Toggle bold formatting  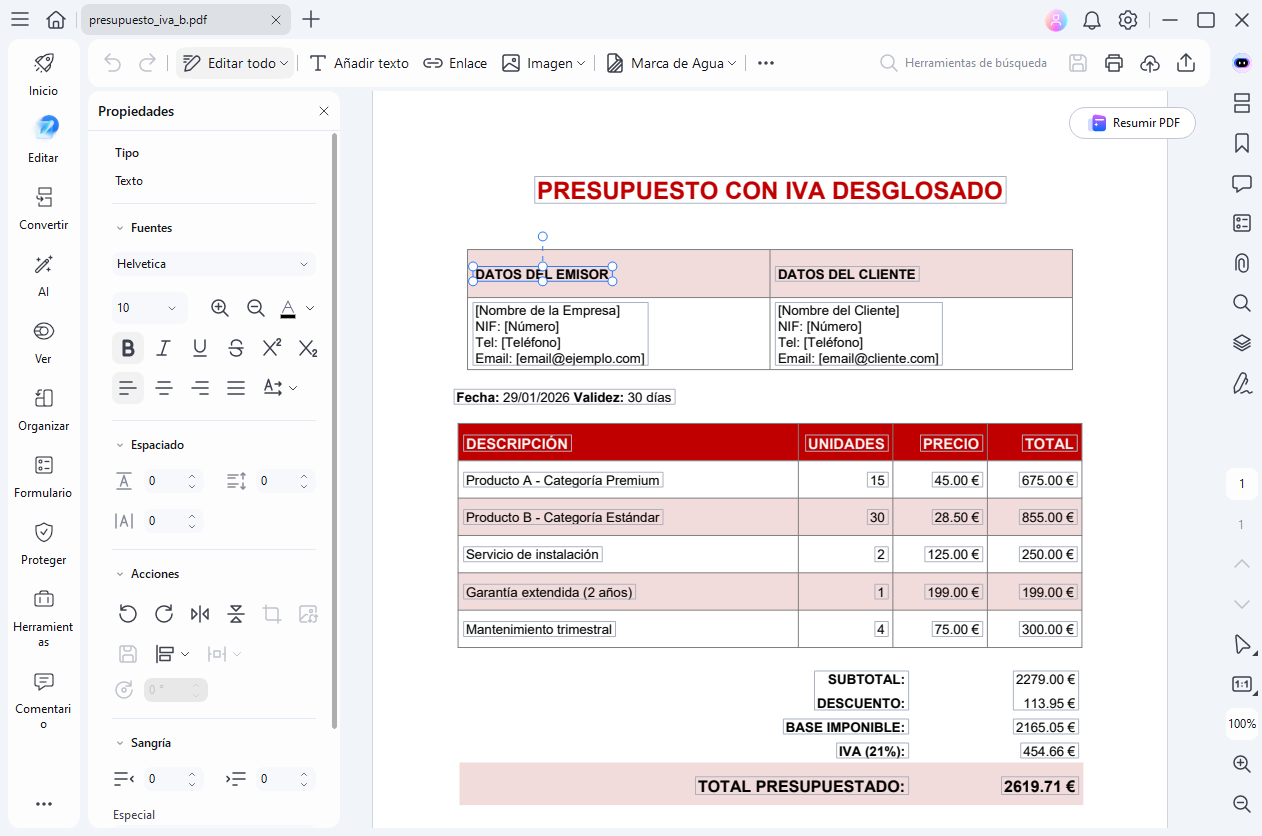click(127, 347)
